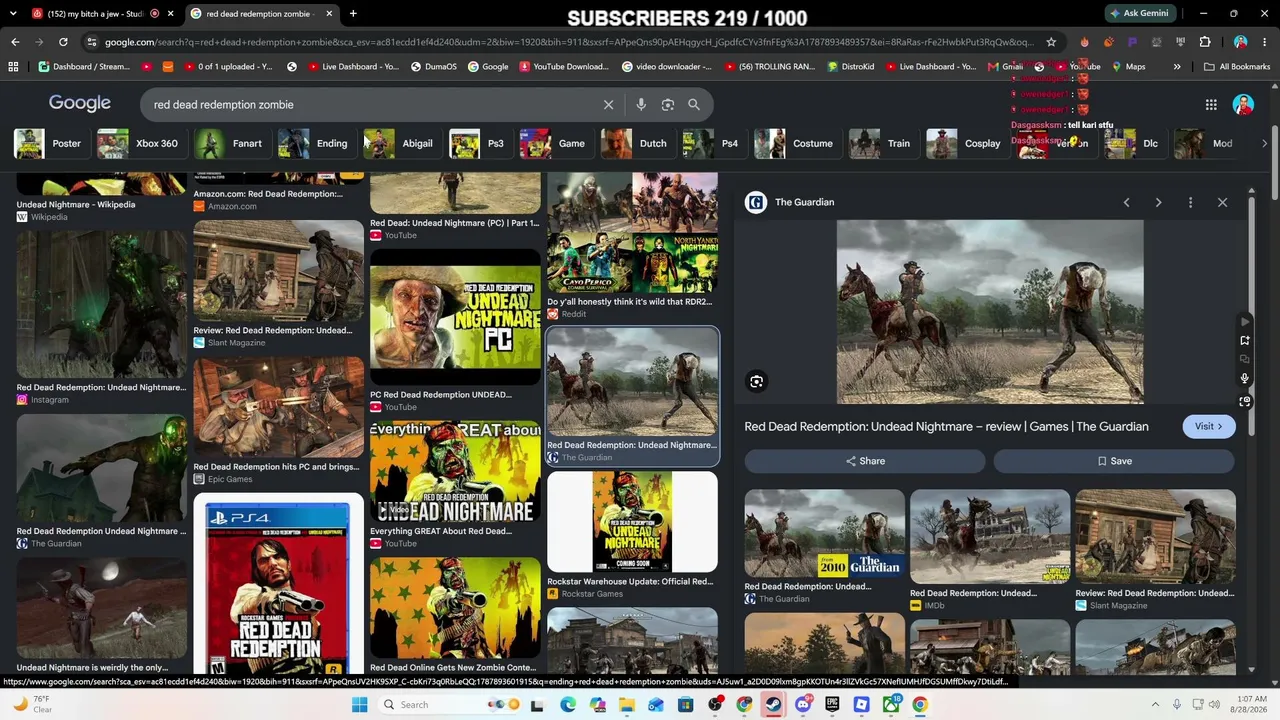Click the Visit button for The Guardian
The height and width of the screenshot is (720, 1280).
point(1208,426)
